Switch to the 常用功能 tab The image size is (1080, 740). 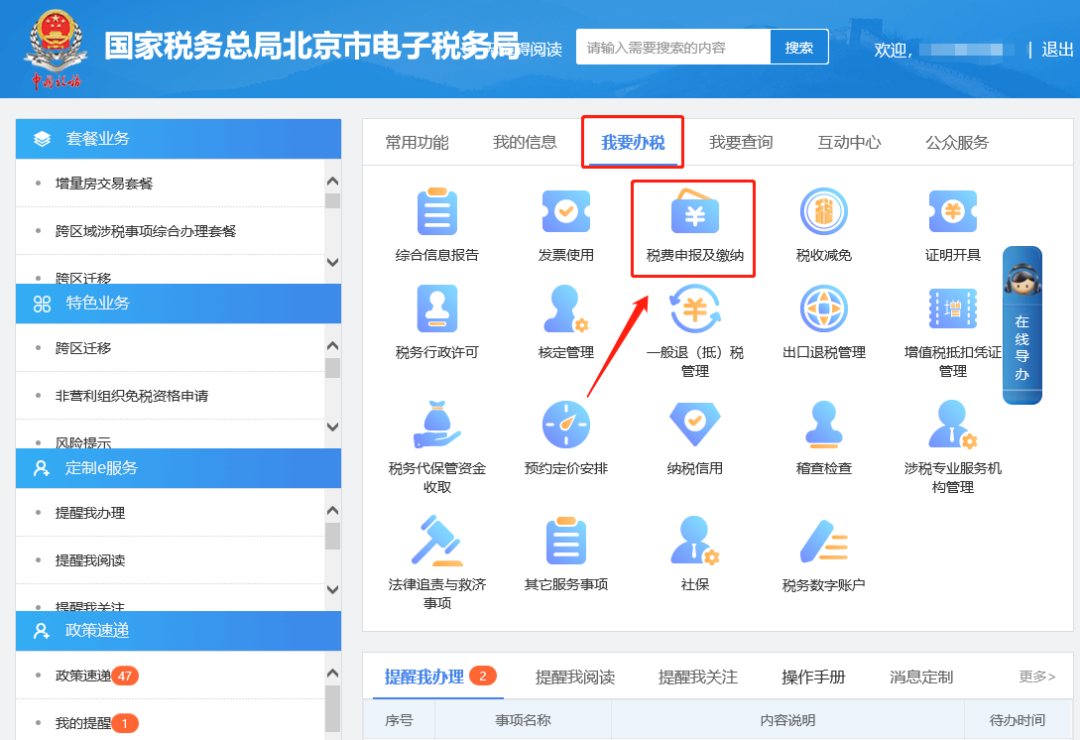pyautogui.click(x=417, y=143)
